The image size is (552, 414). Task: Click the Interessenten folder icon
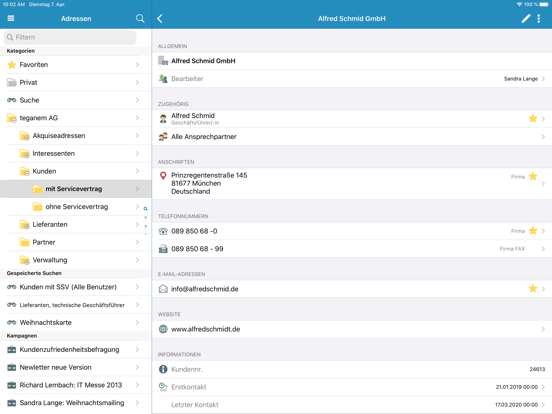click(25, 153)
